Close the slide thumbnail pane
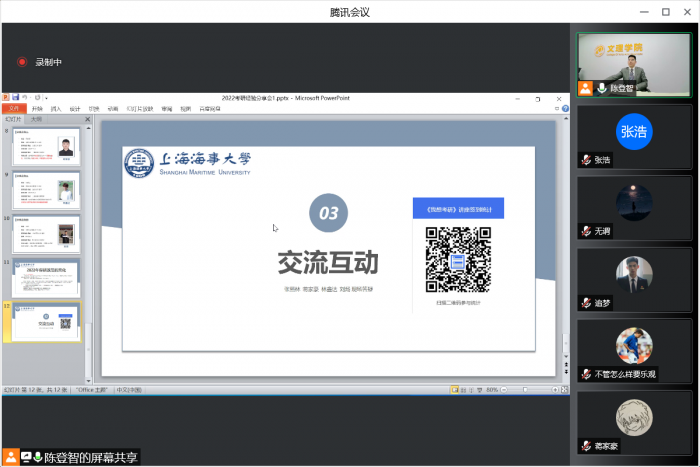Viewport: 700px width, 467px height. coord(88,119)
